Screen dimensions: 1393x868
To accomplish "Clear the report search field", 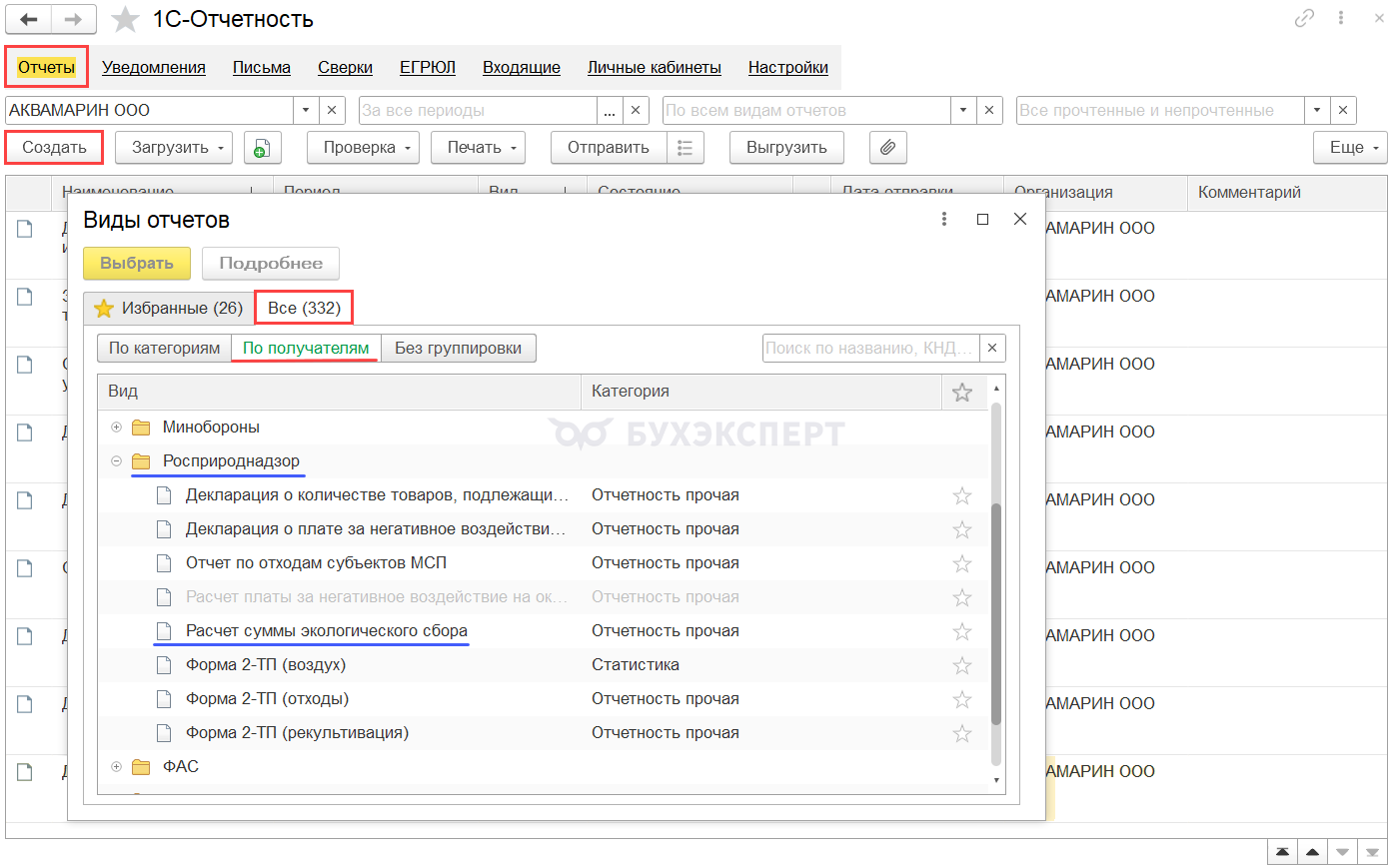I will (x=992, y=348).
